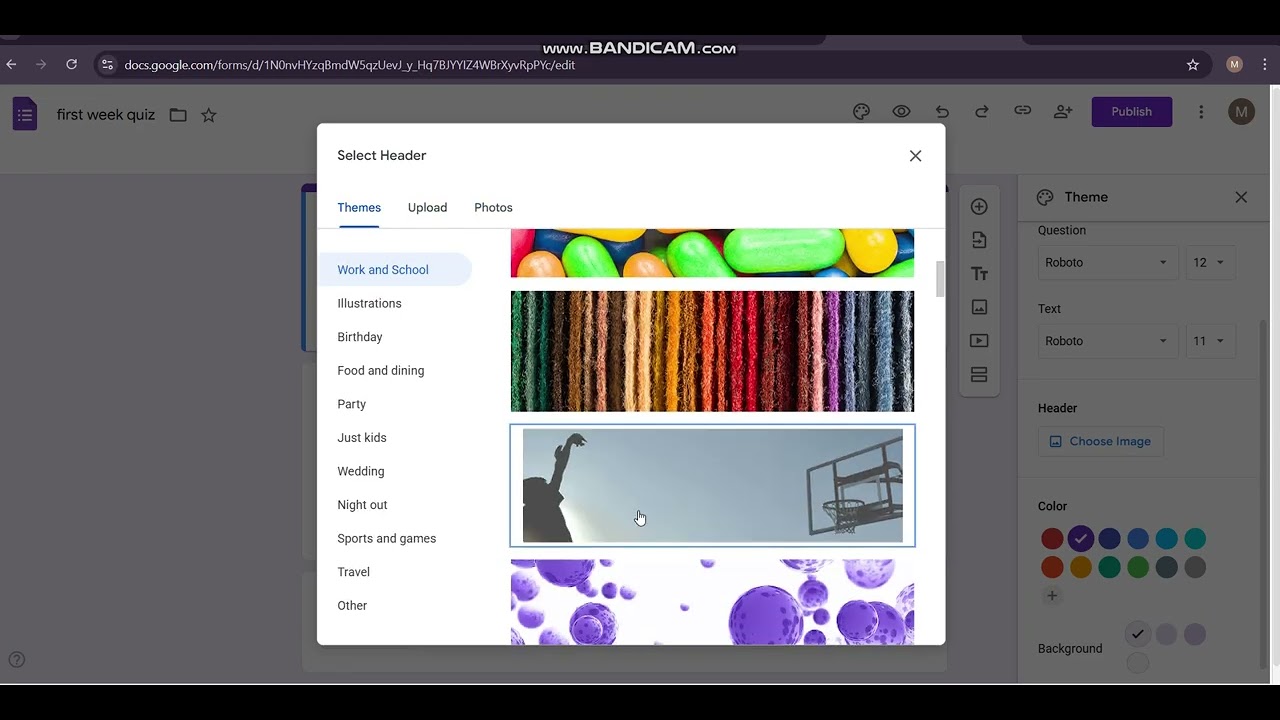The height and width of the screenshot is (720, 1280).
Task: Pick the red theme color
Action: coord(1052,539)
